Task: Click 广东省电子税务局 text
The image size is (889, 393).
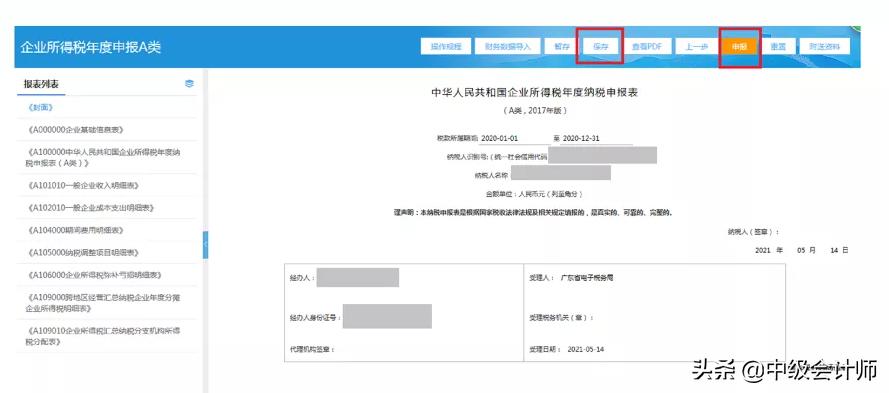Action: 587,278
